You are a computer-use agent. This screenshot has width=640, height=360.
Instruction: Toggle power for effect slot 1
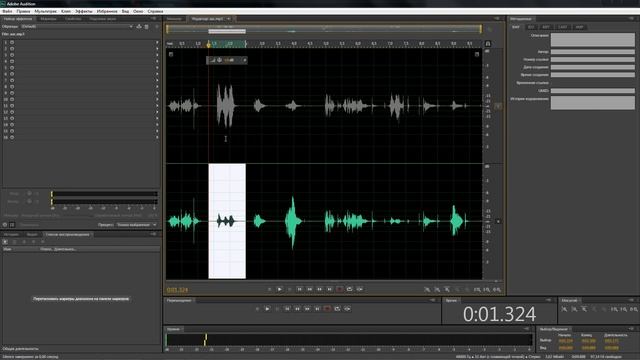[x=12, y=42]
